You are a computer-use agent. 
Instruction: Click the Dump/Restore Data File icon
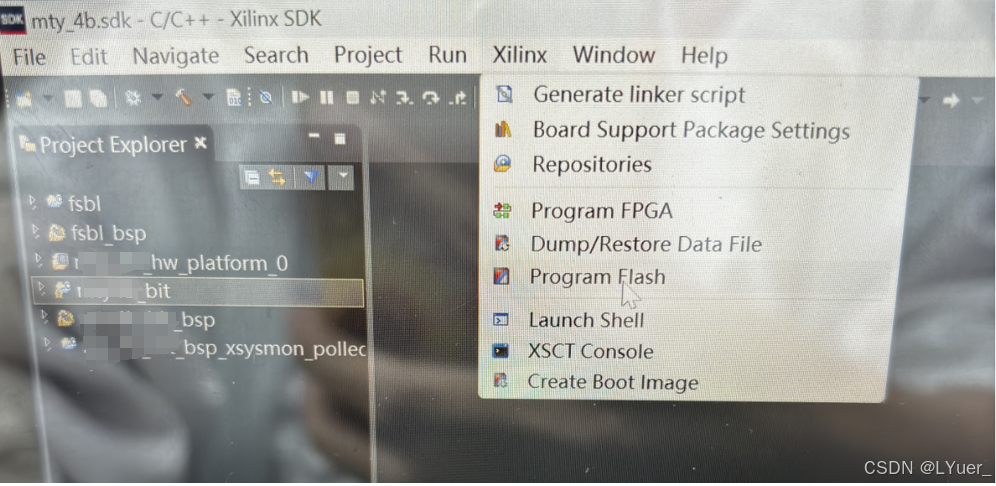point(502,244)
